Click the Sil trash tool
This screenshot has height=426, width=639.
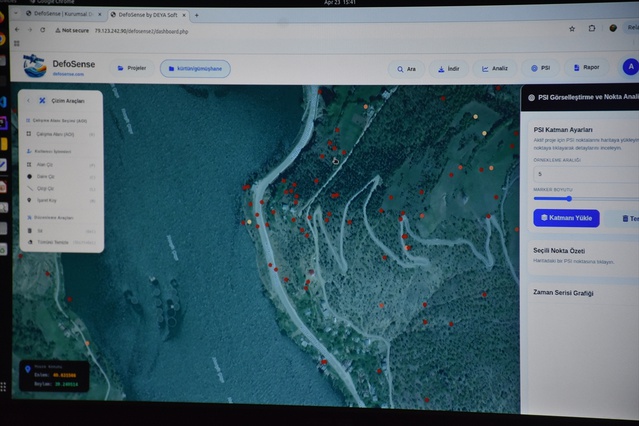[60, 231]
